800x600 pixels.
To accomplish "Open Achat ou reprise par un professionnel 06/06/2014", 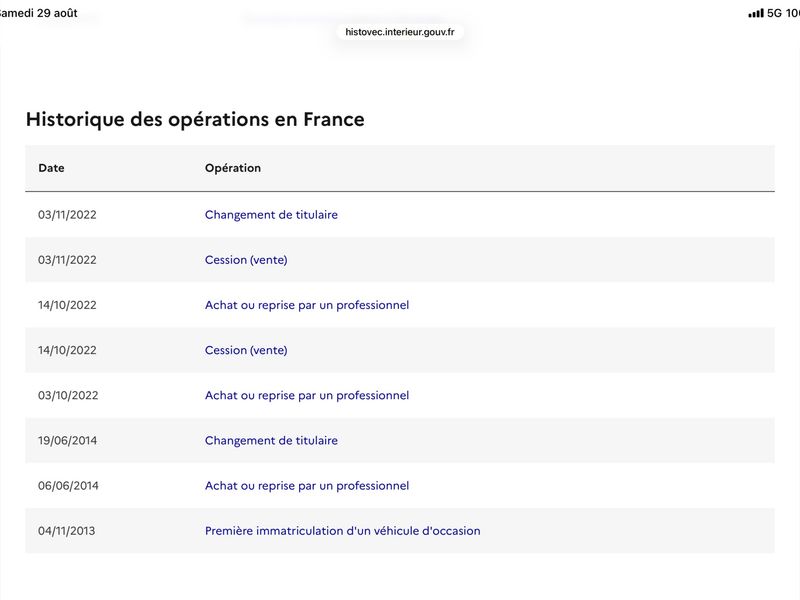I will pos(307,486).
